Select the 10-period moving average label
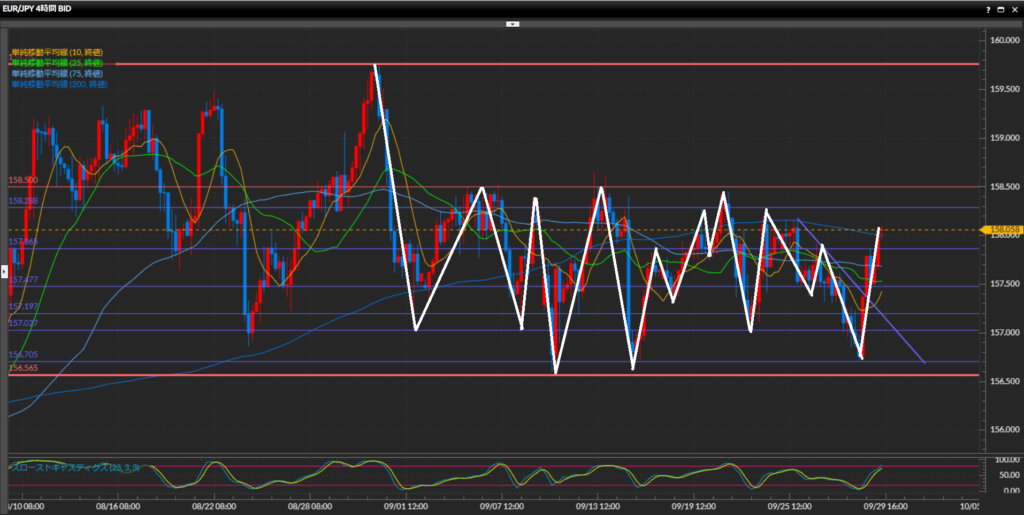The width and height of the screenshot is (1024, 515). [x=56, y=52]
